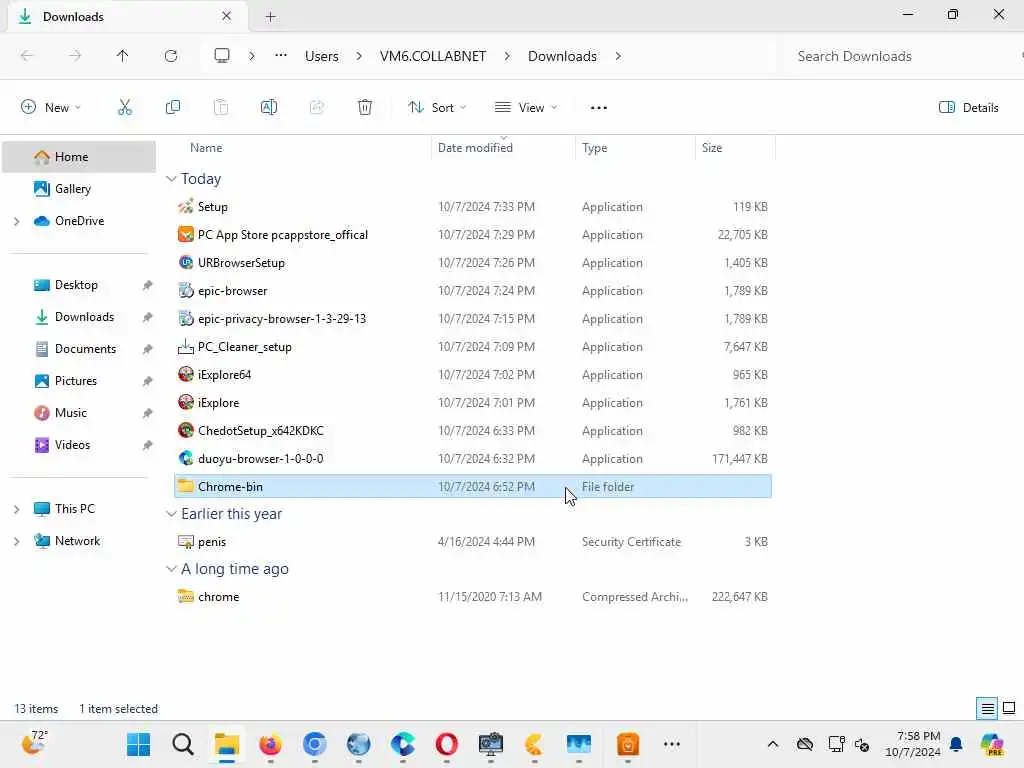Screen dimensions: 1024x768
Task: Open the View dropdown
Action: 526,108
